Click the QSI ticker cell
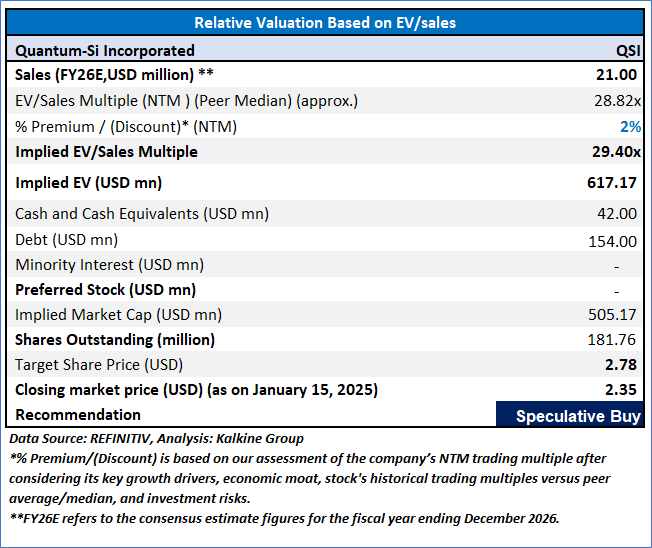Screen dimensions: 652x548 click(x=628, y=51)
